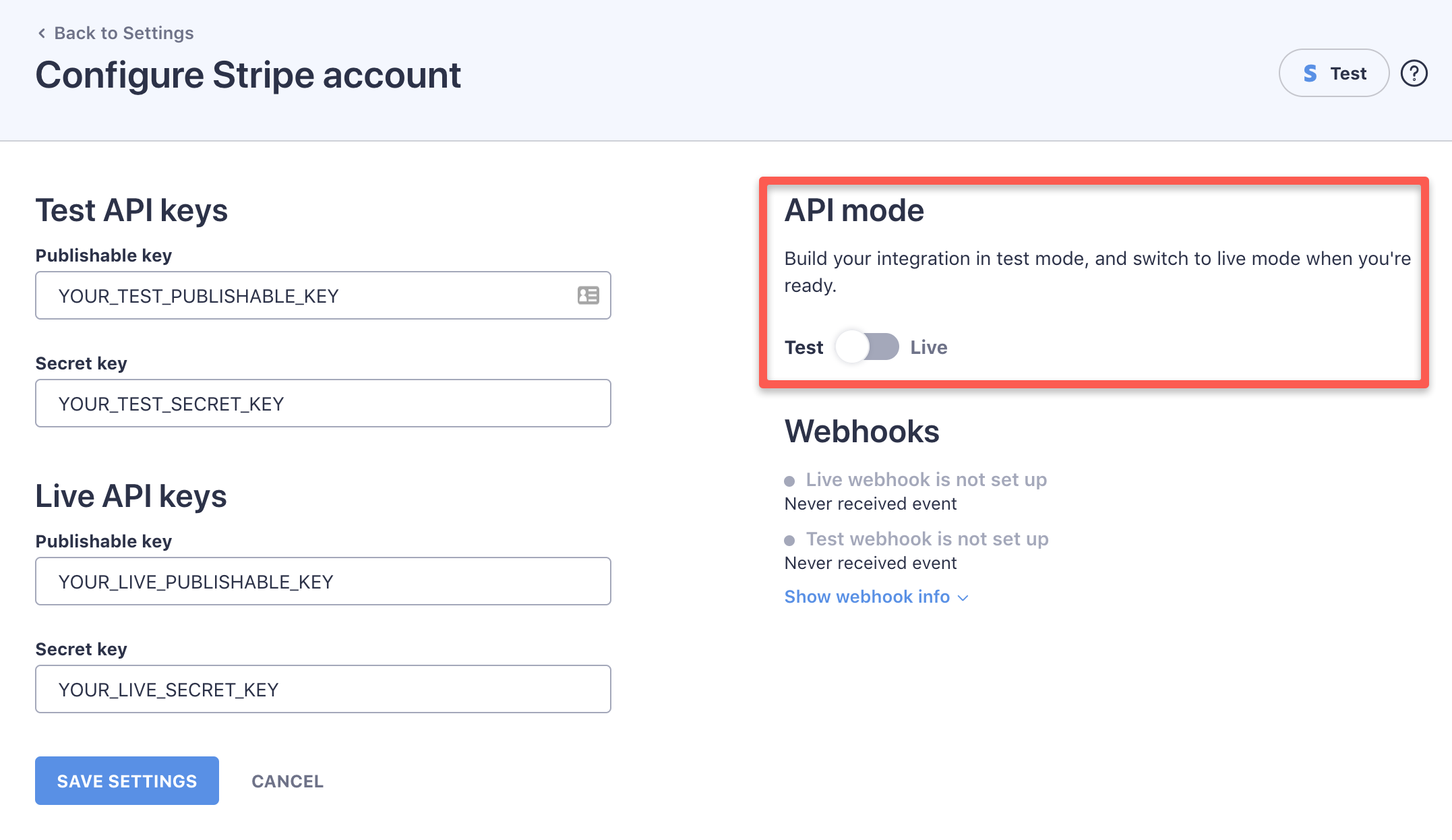Screen dimensions: 1452x840
Task: Click the chevron next to Show webhook info
Action: click(x=963, y=598)
